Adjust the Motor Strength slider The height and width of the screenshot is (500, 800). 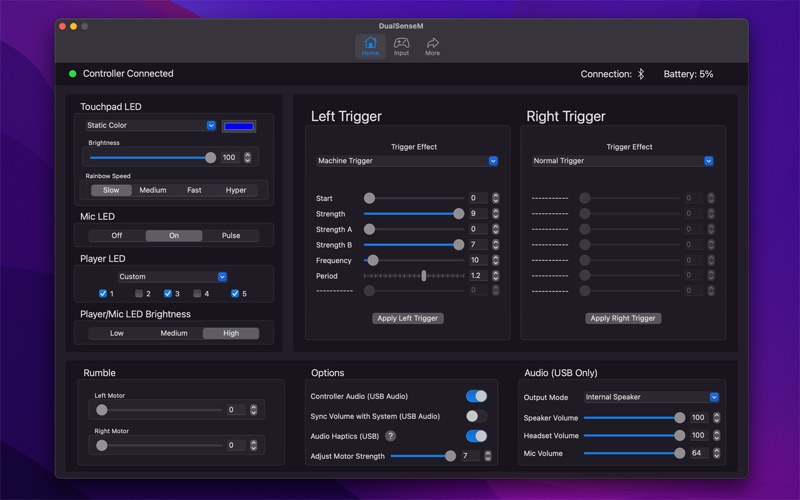tap(423, 456)
